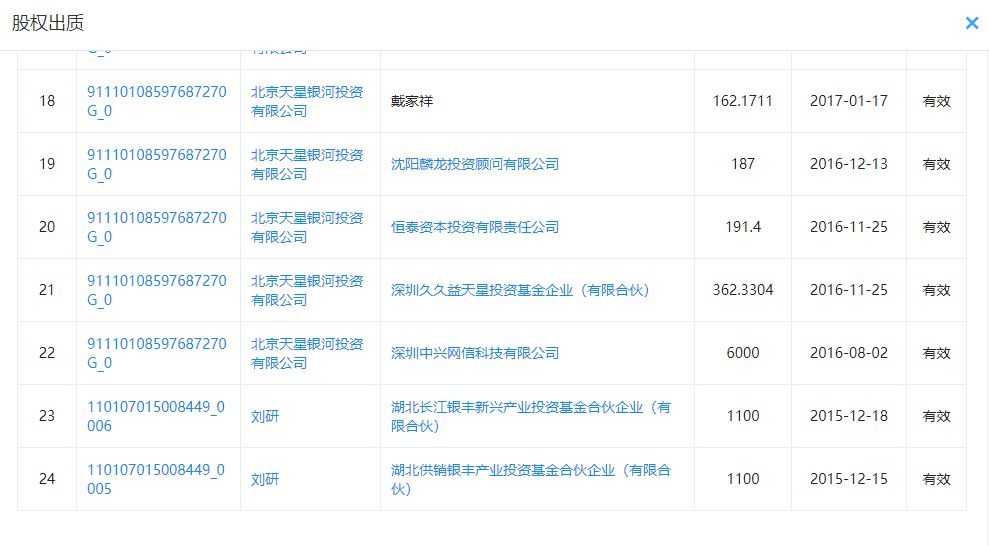The height and width of the screenshot is (546, 989).
Task: Click 北京天星银河投资有限公司 in row 18
Action: tap(307, 101)
